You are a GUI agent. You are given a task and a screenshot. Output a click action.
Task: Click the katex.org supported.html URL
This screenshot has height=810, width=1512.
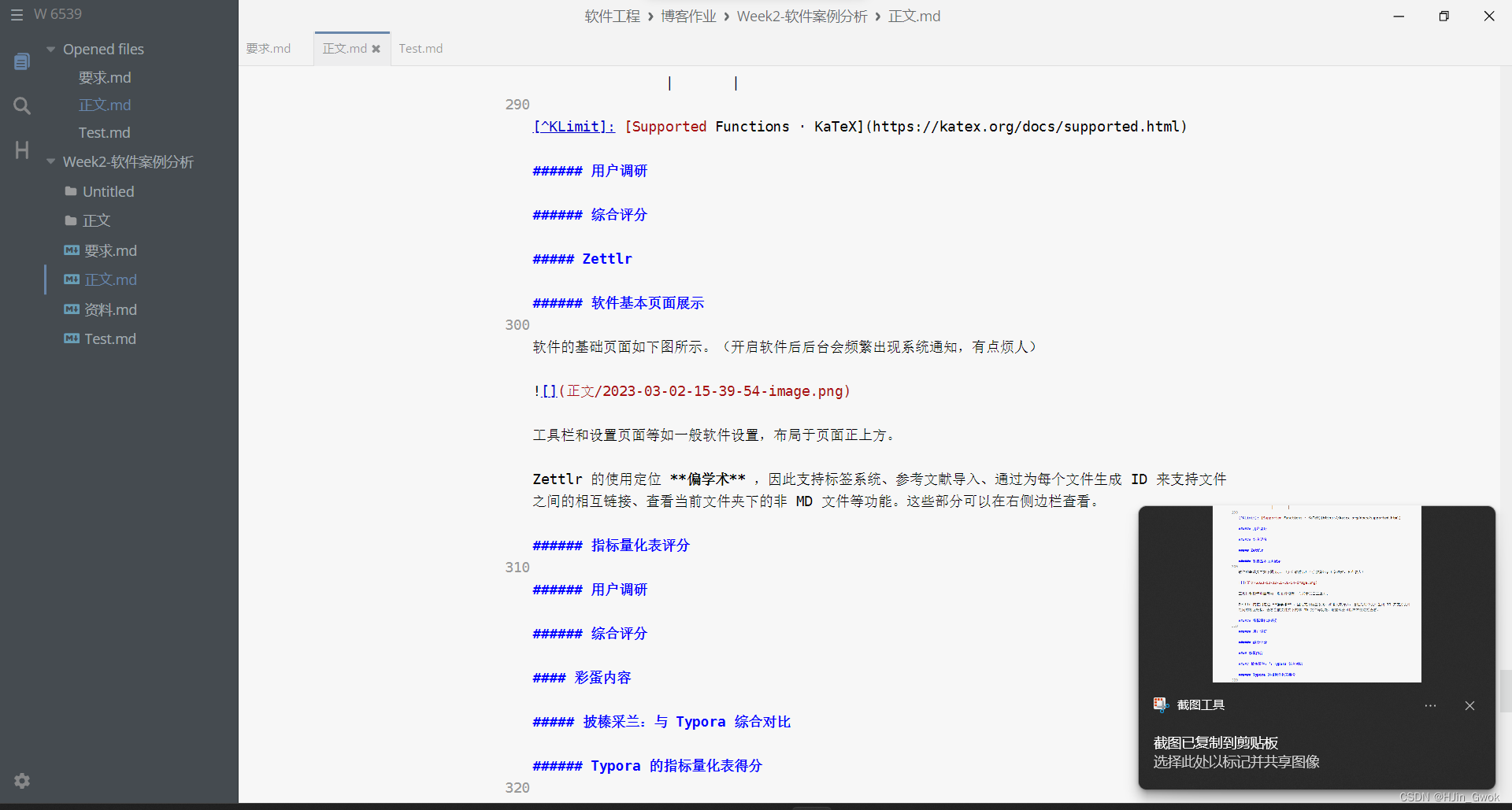(1026, 127)
